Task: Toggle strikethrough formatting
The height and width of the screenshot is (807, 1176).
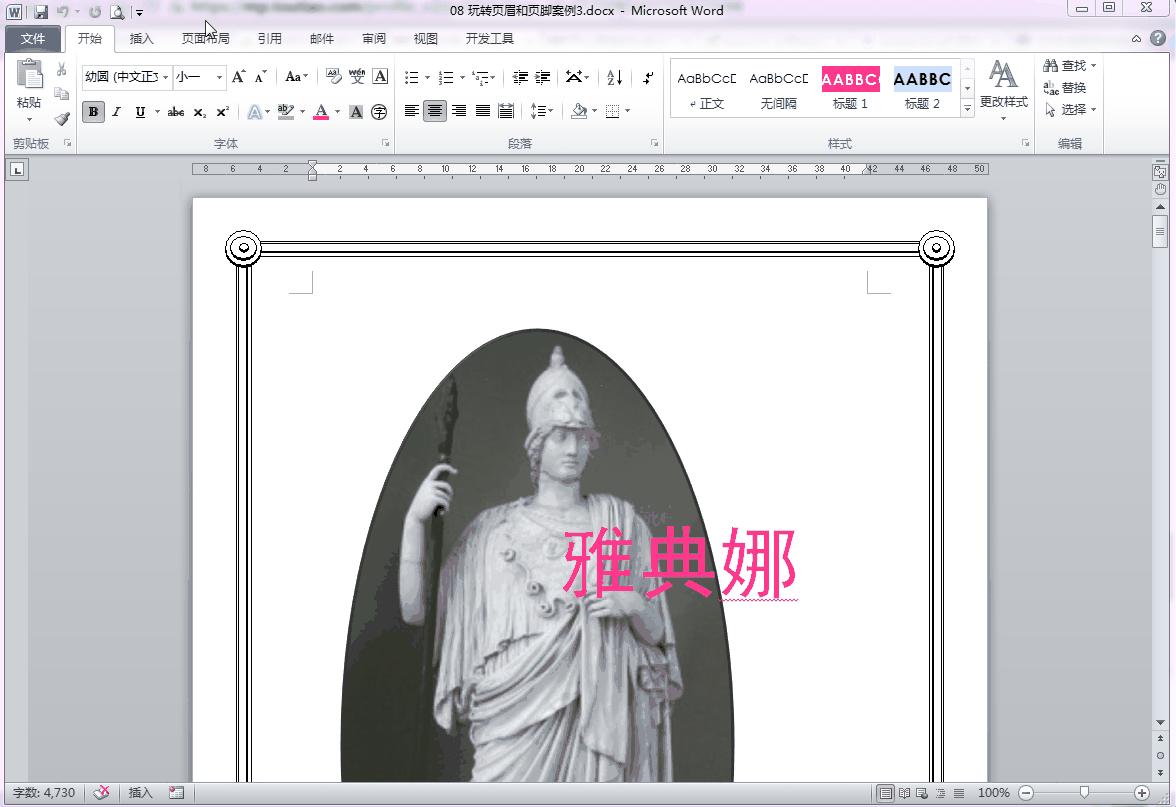Action: [175, 112]
